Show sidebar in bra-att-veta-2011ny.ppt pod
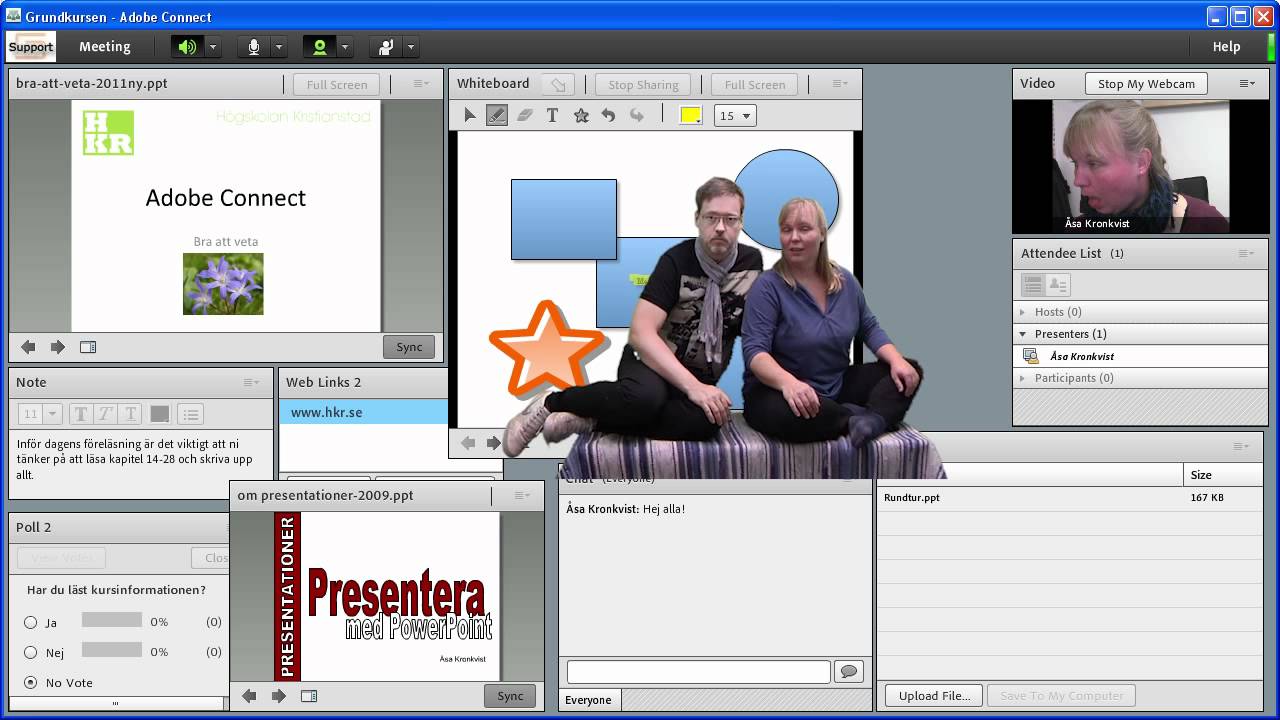Viewport: 1280px width, 720px height. pyautogui.click(x=88, y=347)
